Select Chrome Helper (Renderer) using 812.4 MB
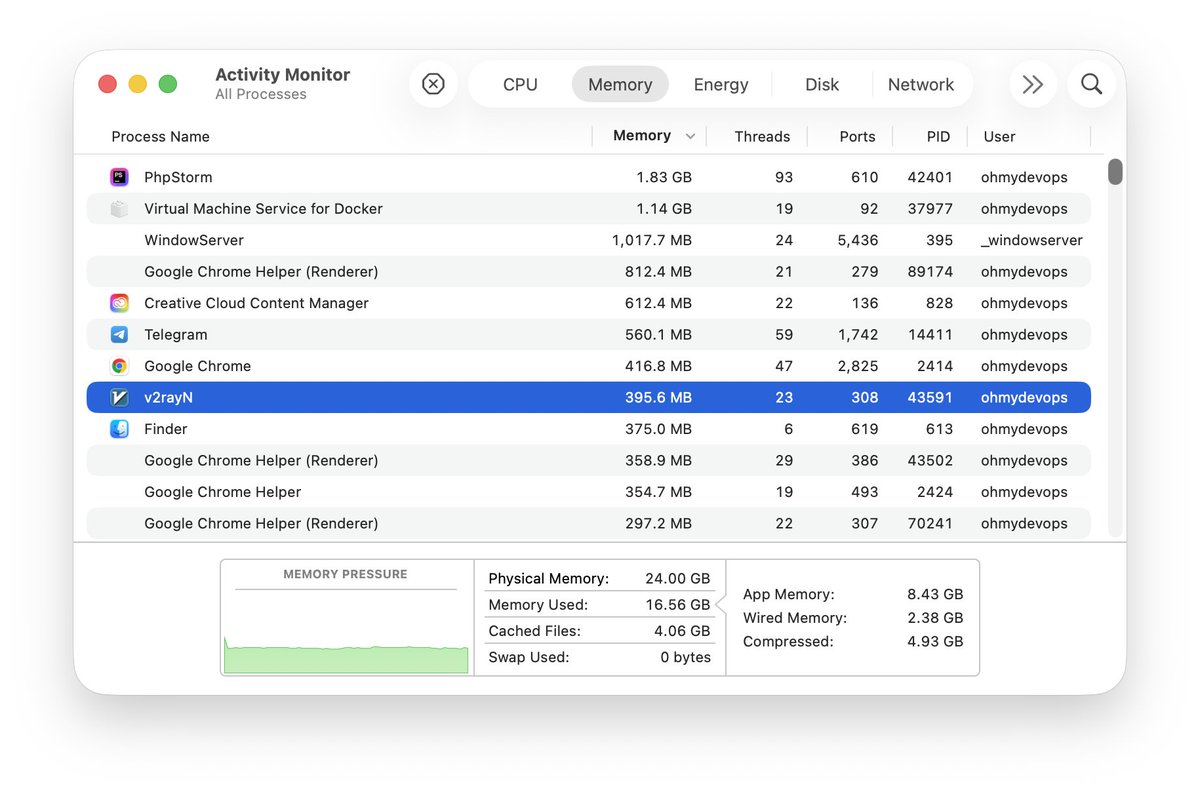This screenshot has height=792, width=1200. (x=588, y=272)
